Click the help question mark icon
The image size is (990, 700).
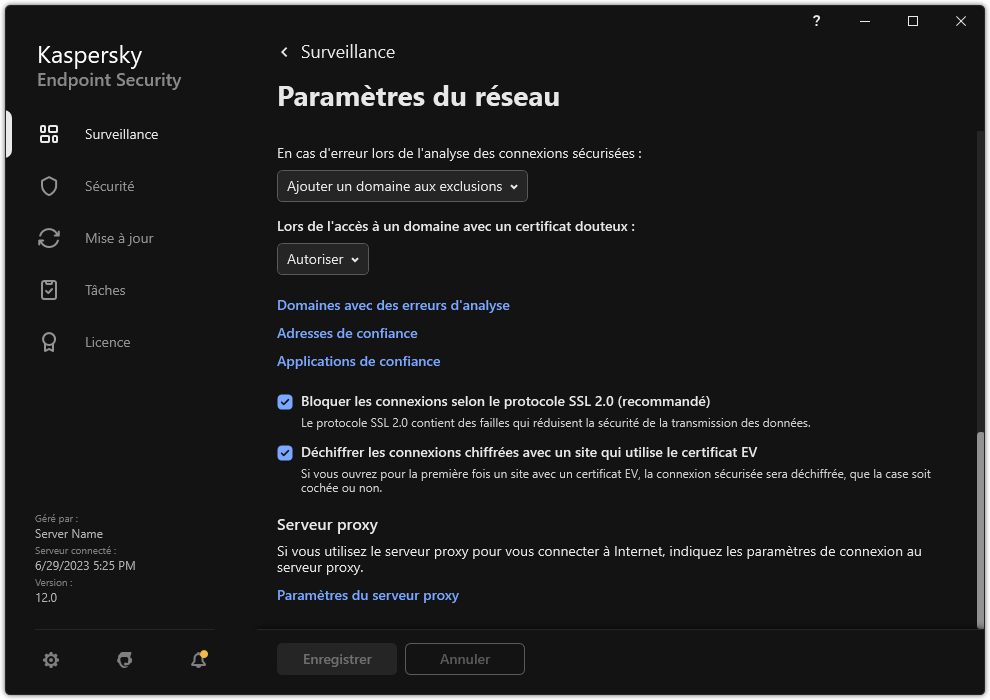[815, 21]
